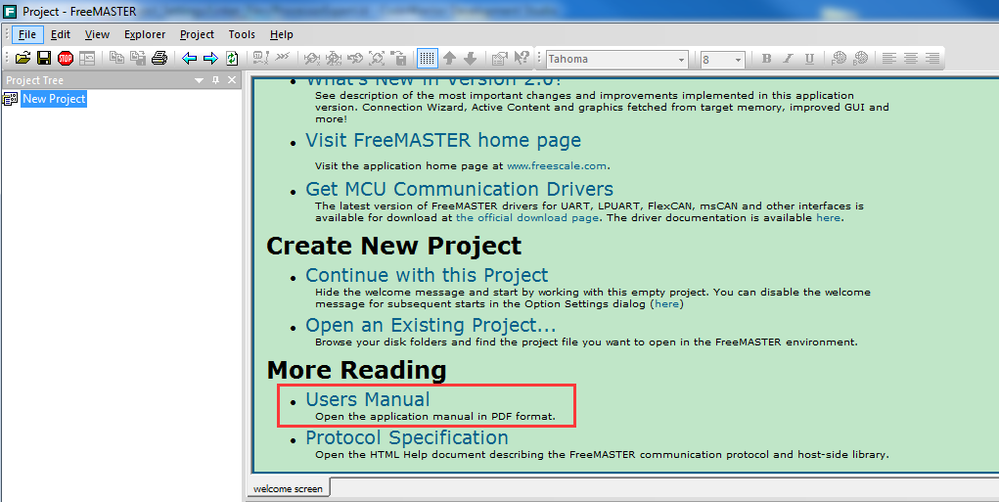Set text alignment to right
999x502 pixels.
coord(932,59)
